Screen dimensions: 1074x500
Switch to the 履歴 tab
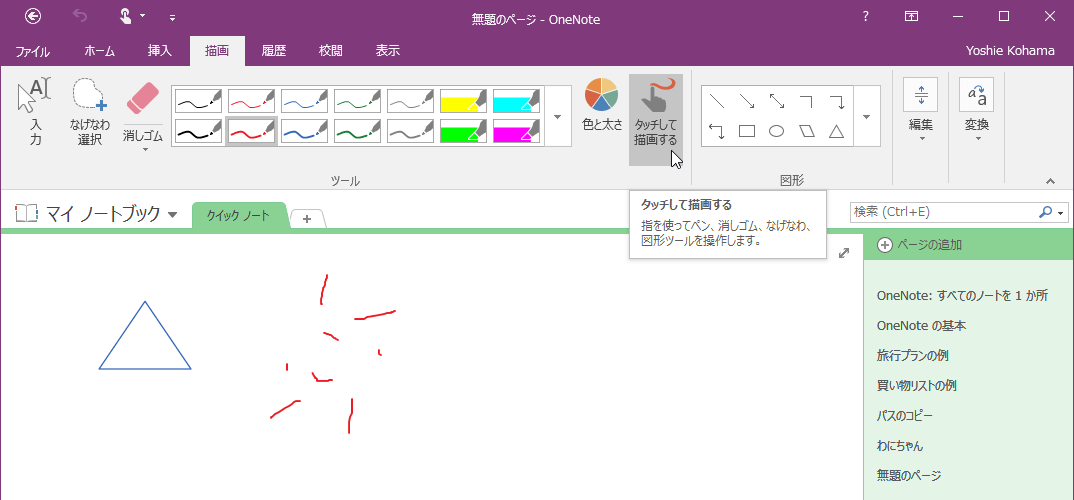click(x=273, y=51)
